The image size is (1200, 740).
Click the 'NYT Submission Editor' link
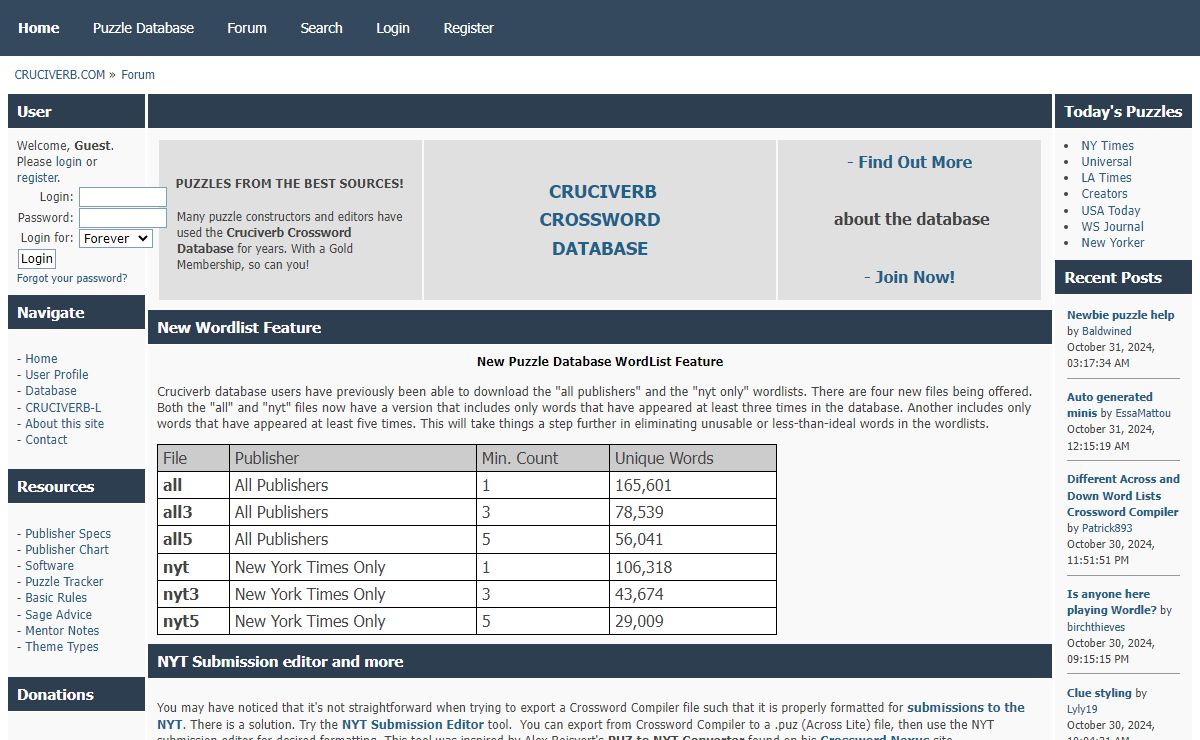pyautogui.click(x=413, y=724)
